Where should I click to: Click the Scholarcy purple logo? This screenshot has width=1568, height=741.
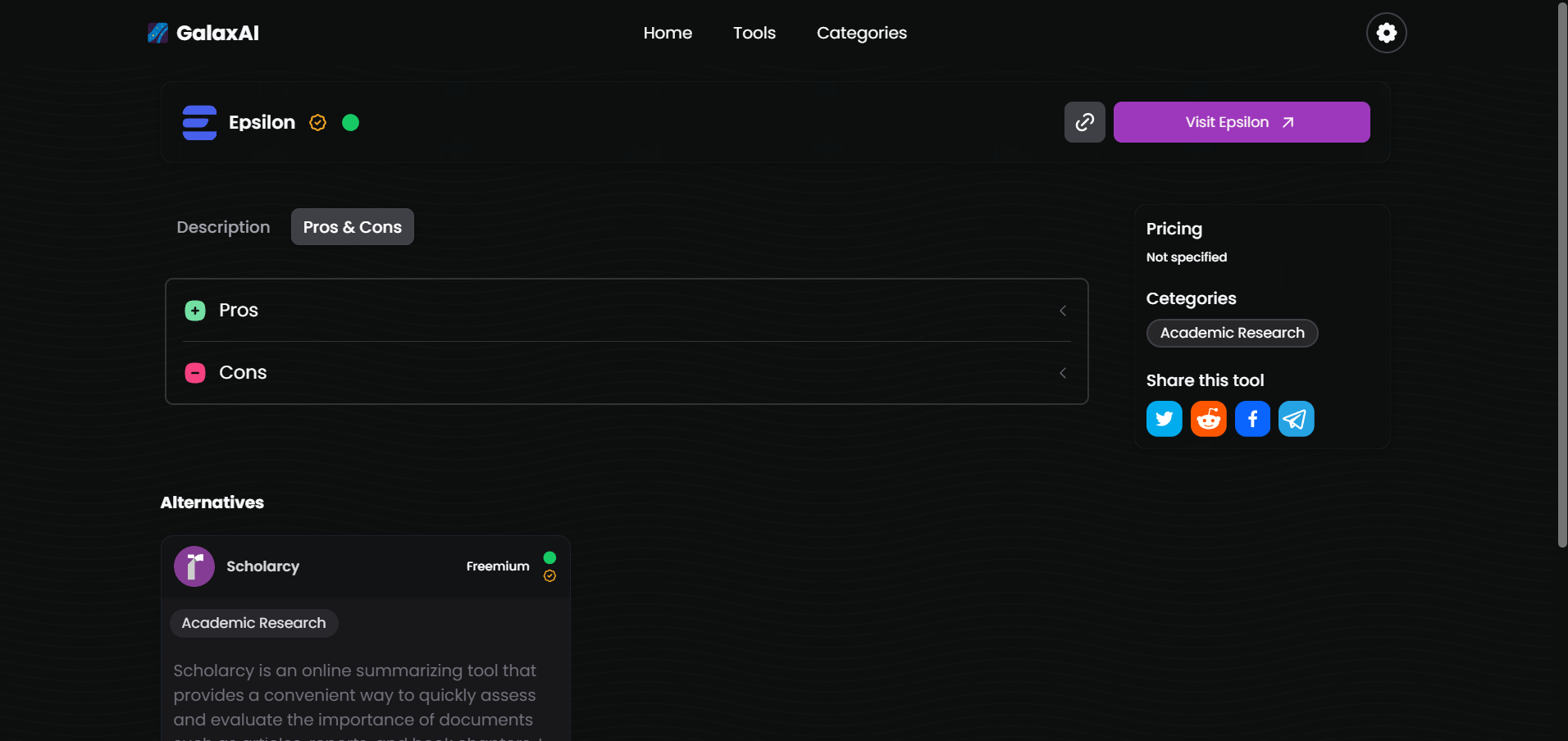point(194,566)
